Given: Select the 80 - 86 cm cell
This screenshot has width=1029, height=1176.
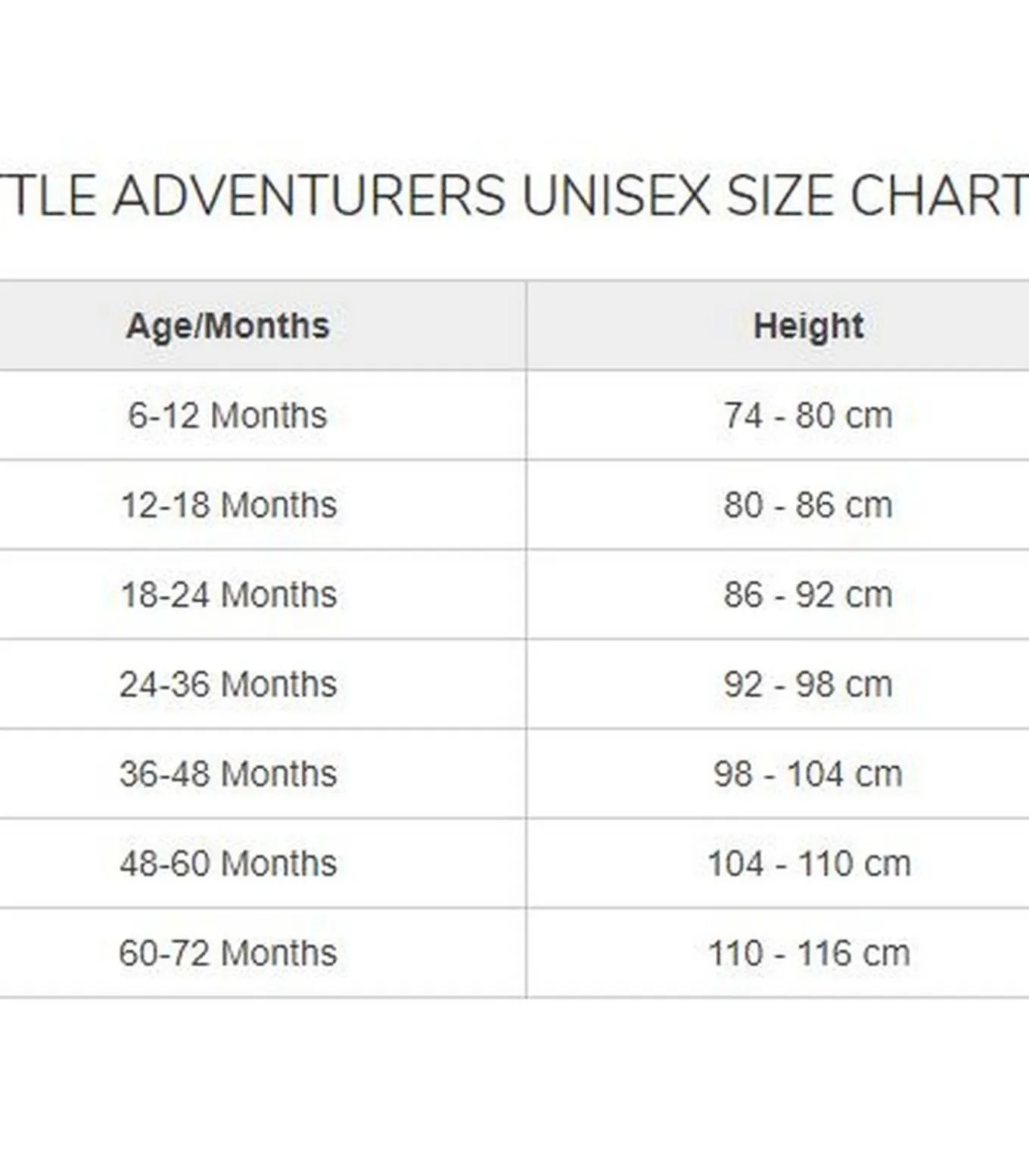Looking at the screenshot, I should point(808,504).
